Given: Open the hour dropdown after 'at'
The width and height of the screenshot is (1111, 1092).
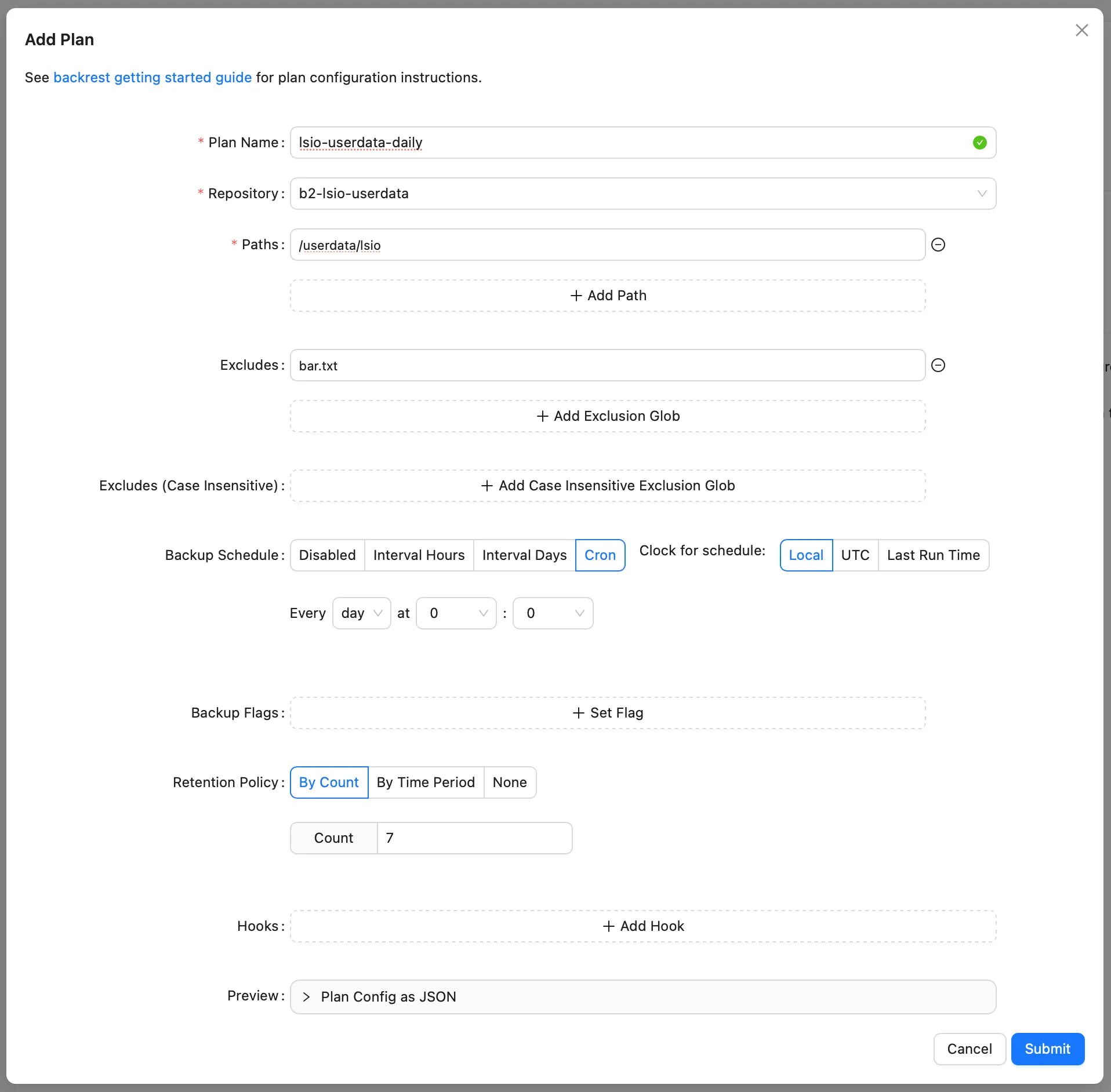Looking at the screenshot, I should coord(456,613).
